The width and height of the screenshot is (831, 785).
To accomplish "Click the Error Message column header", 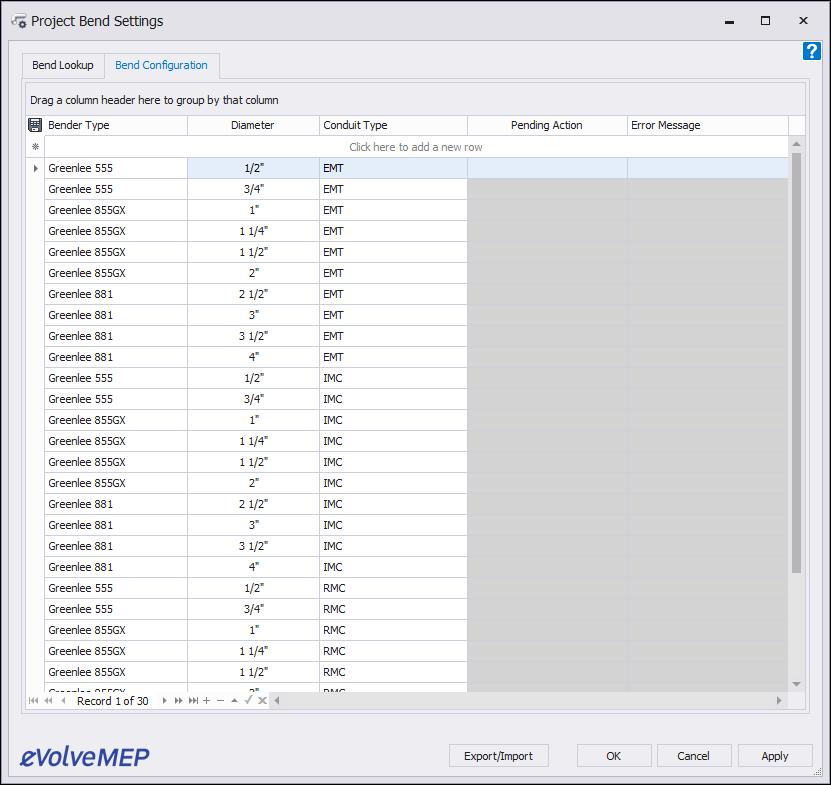I will click(x=708, y=125).
